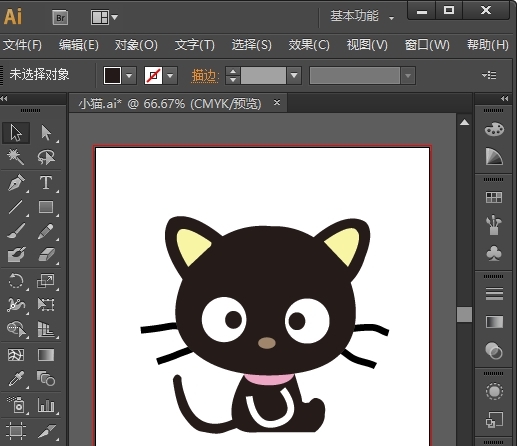Viewport: 517px width, 446px height.
Task: Select the Scale tool
Action: pyautogui.click(x=46, y=281)
